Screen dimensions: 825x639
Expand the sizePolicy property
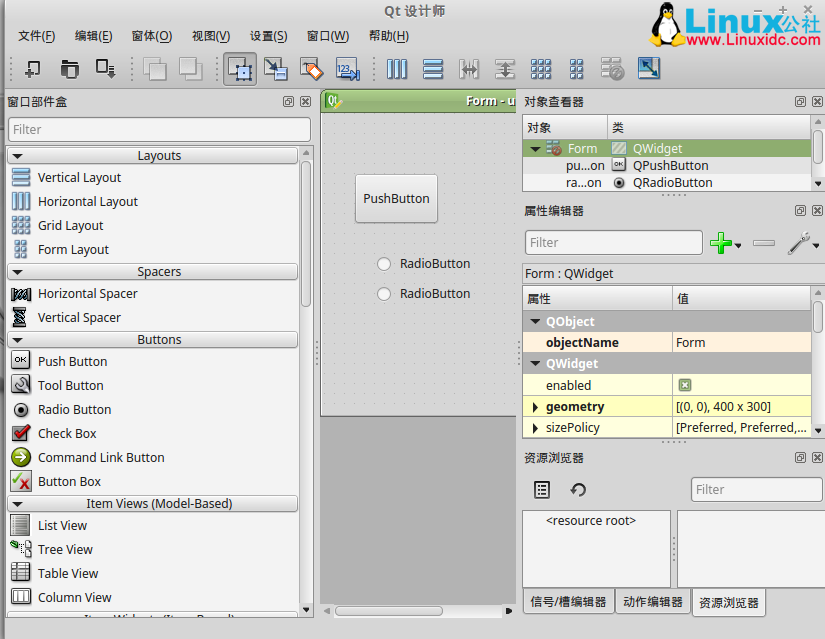point(535,428)
